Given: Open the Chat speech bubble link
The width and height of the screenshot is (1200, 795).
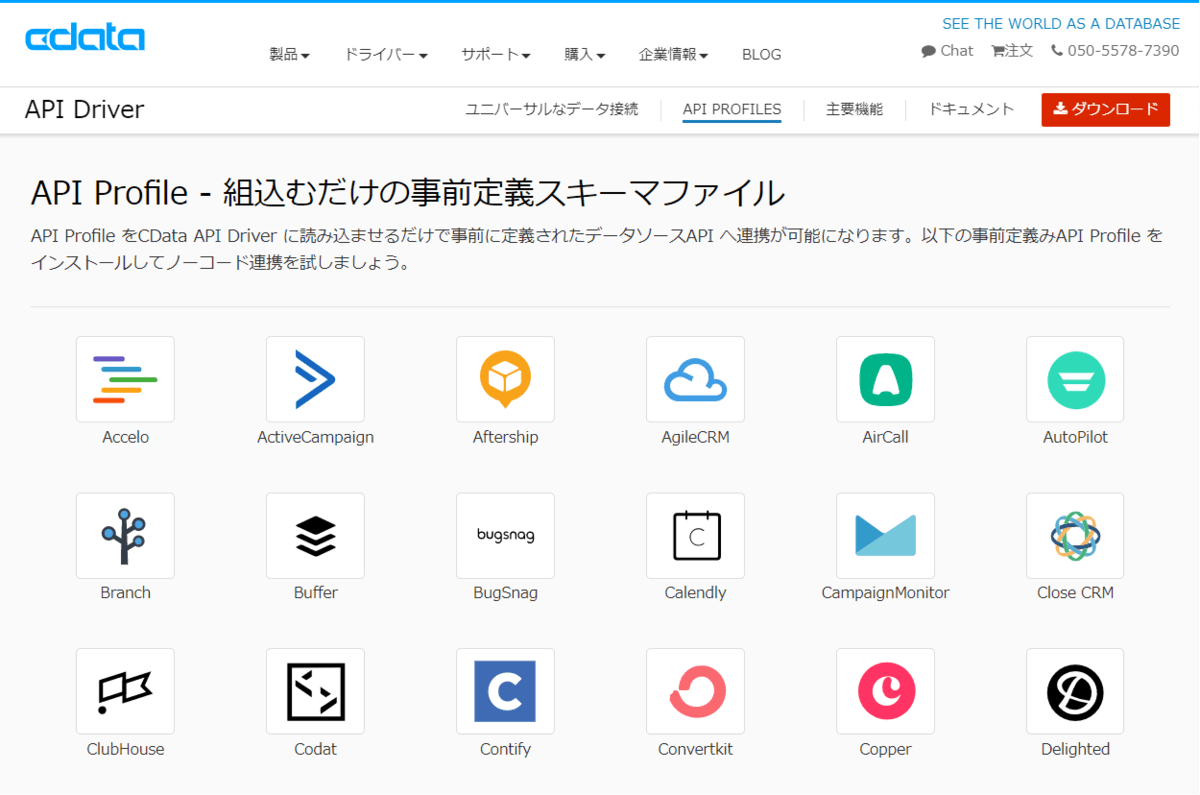Looking at the screenshot, I should coord(947,51).
